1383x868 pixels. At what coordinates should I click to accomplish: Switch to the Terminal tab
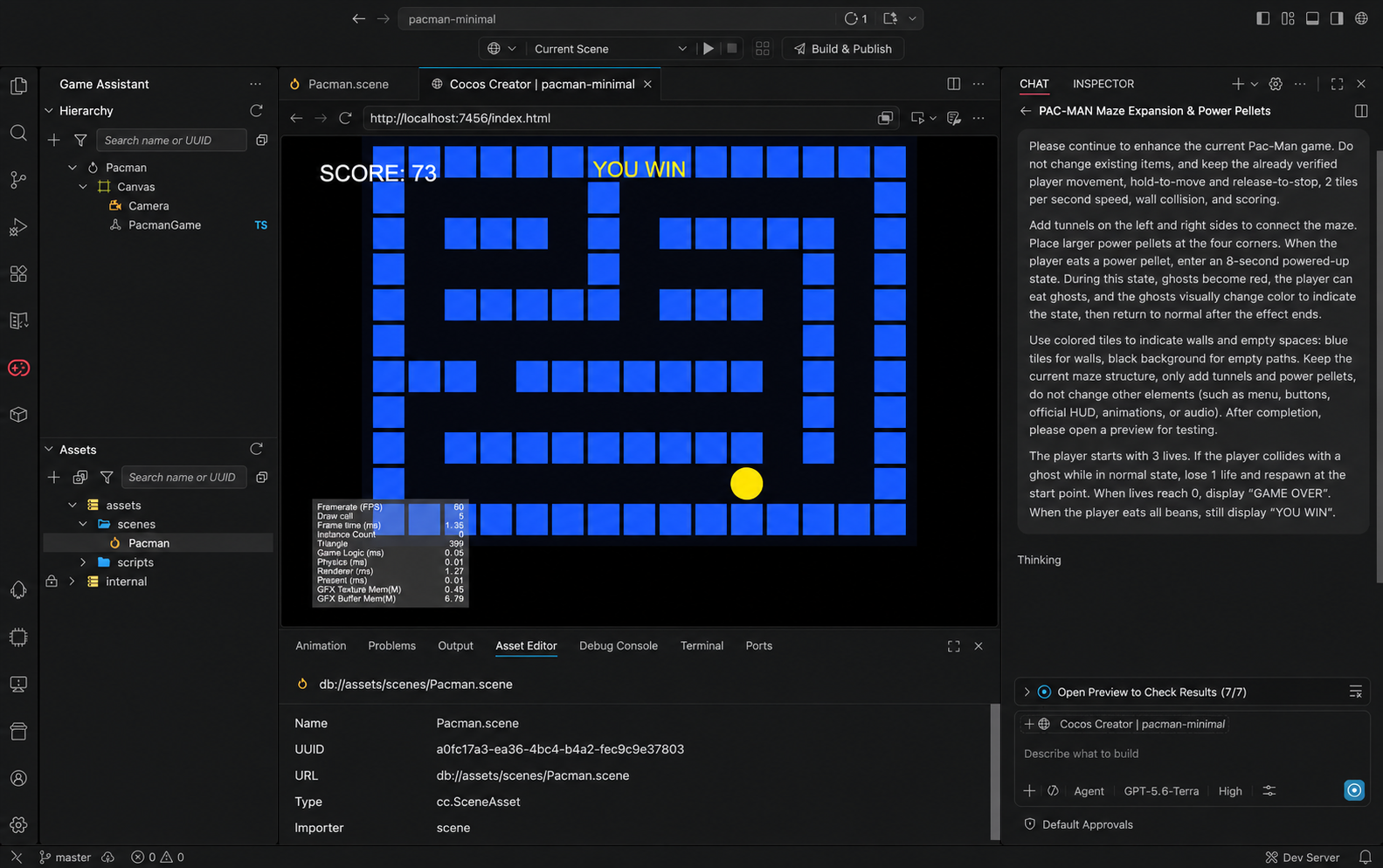pos(702,646)
